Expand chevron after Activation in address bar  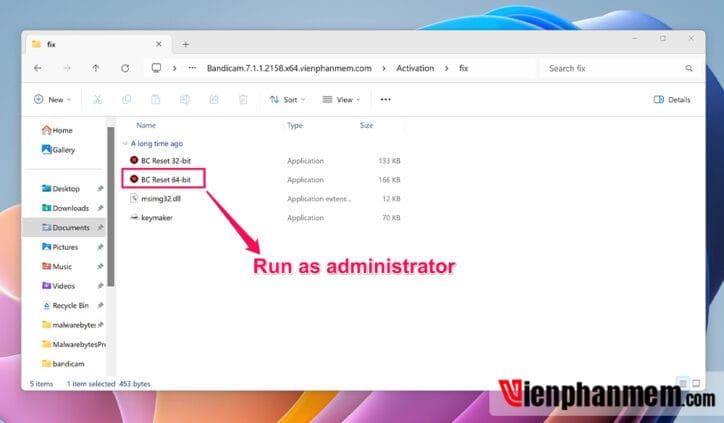point(446,68)
